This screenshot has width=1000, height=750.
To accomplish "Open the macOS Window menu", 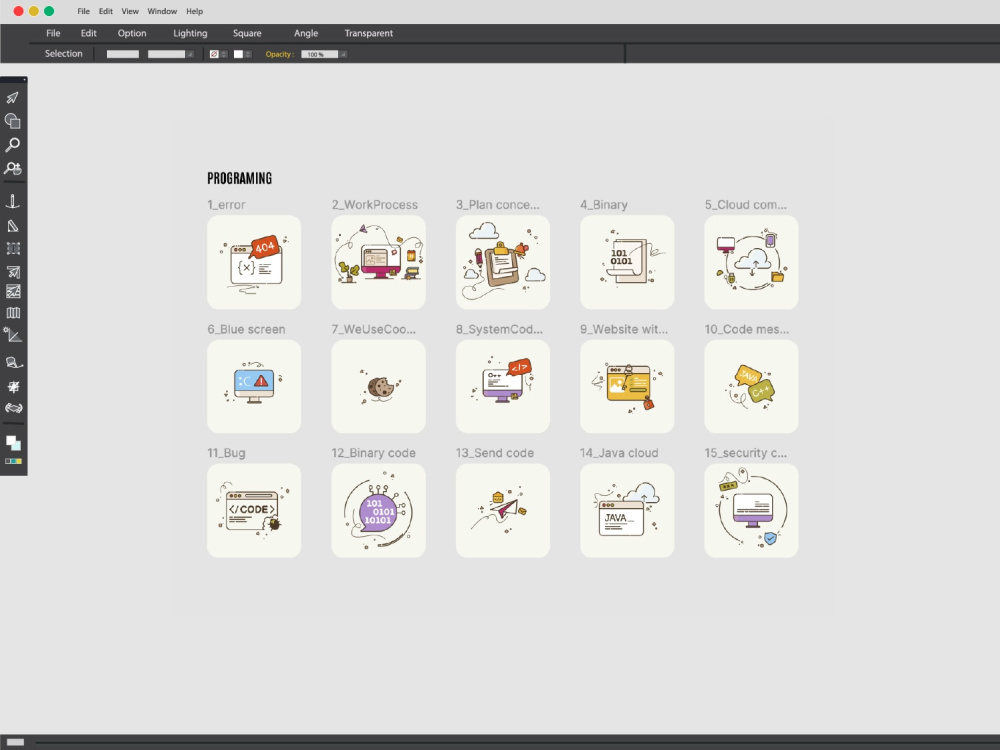I will [162, 11].
